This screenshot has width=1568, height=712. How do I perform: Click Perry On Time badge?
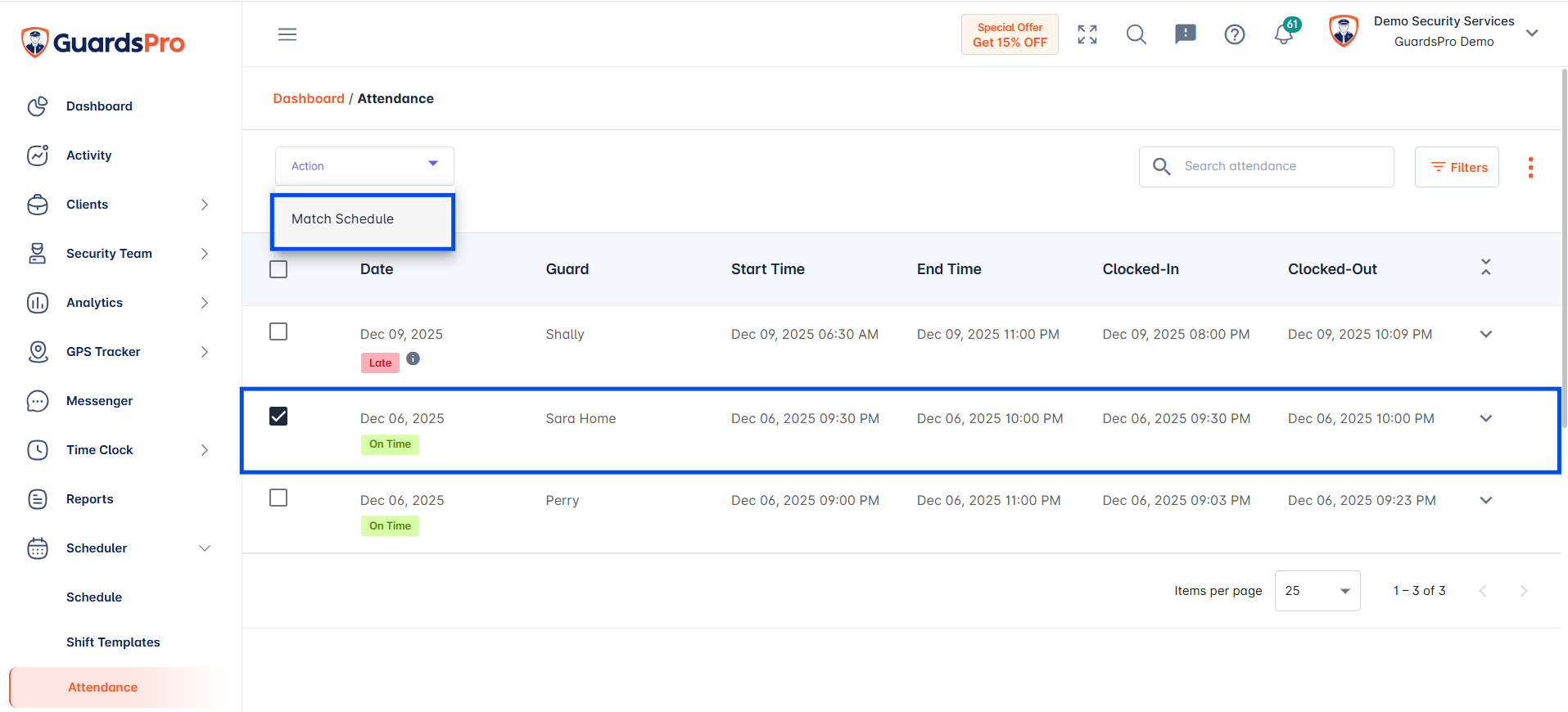click(x=390, y=526)
